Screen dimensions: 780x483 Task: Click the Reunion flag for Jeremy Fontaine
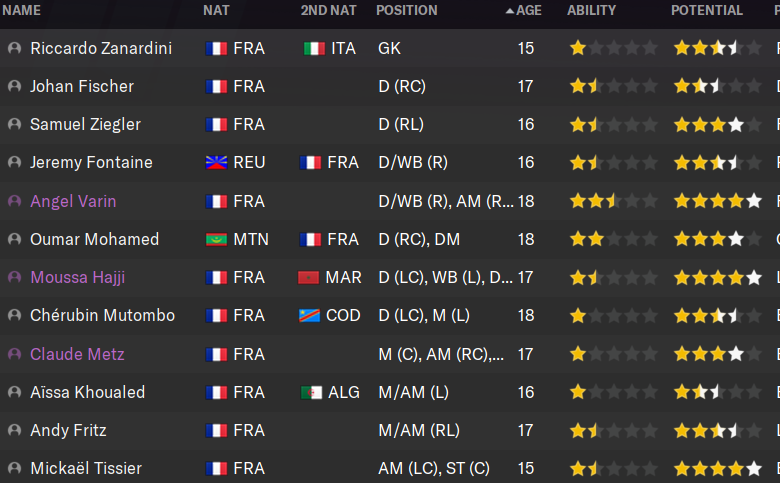pos(216,163)
